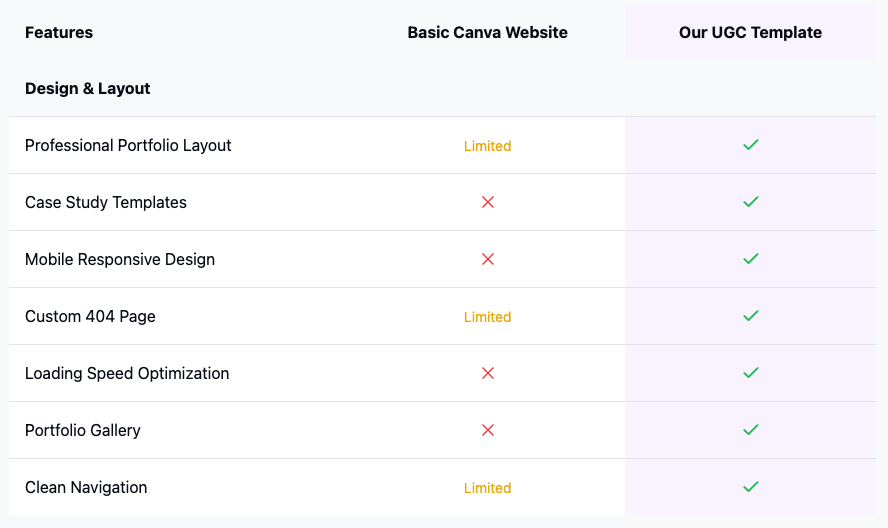The height and width of the screenshot is (528, 888).
Task: Click 'Limited' in the Custom 404 Page row
Action: click(488, 317)
